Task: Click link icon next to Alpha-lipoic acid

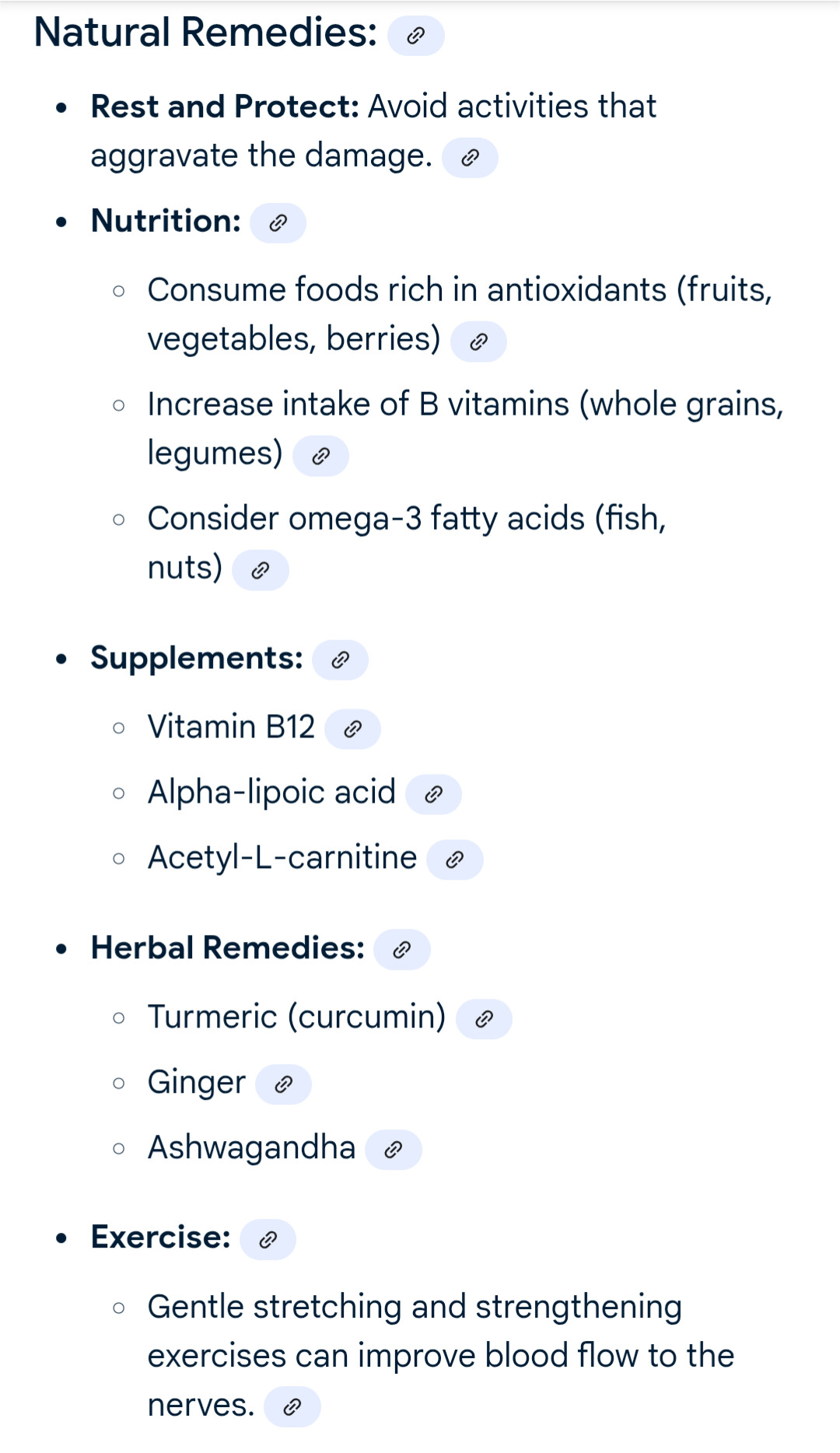Action: click(x=433, y=794)
